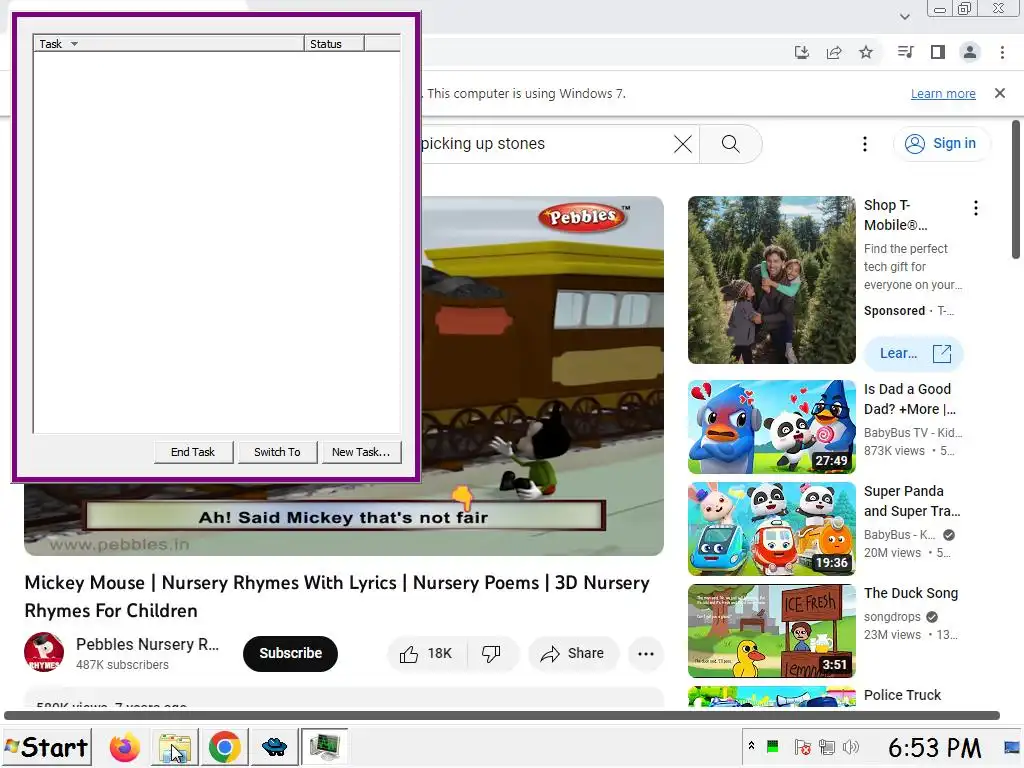Image resolution: width=1024 pixels, height=768 pixels.
Task: Click End Task button in Task Manager
Action: click(193, 452)
